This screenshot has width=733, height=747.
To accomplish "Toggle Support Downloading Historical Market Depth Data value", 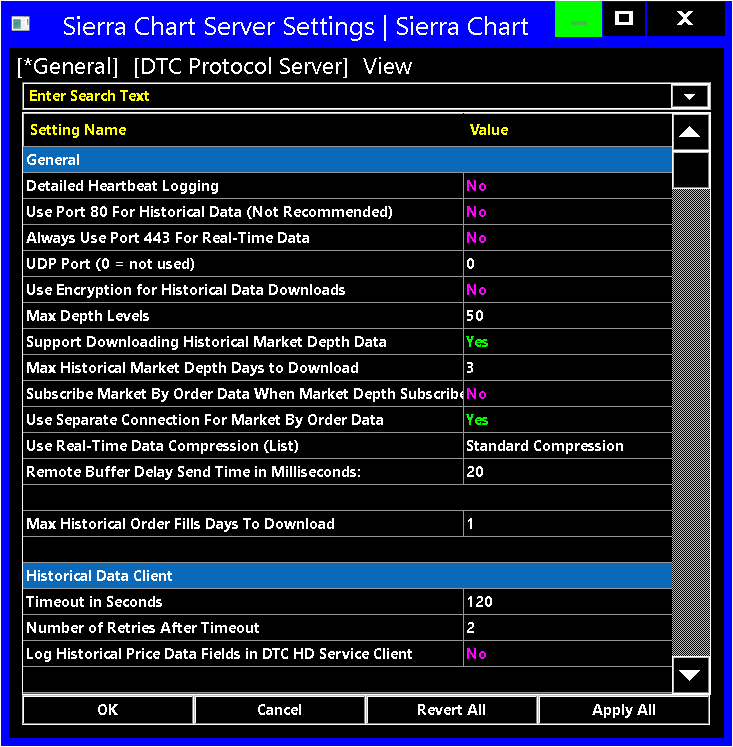I will click(567, 342).
